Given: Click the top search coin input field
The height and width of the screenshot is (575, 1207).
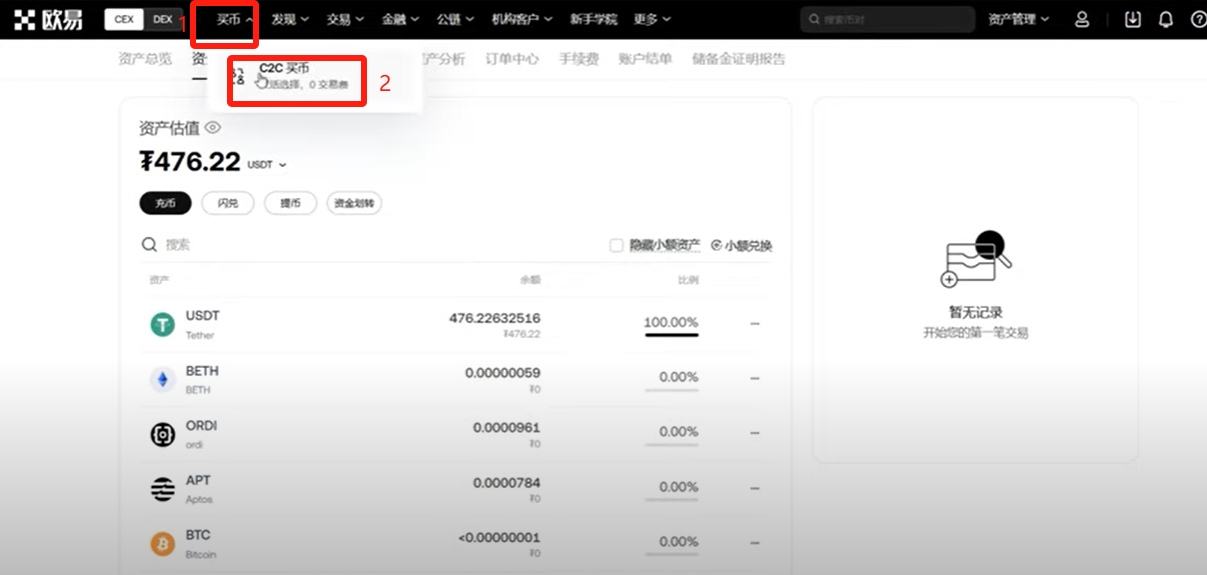Looking at the screenshot, I should pos(887,19).
